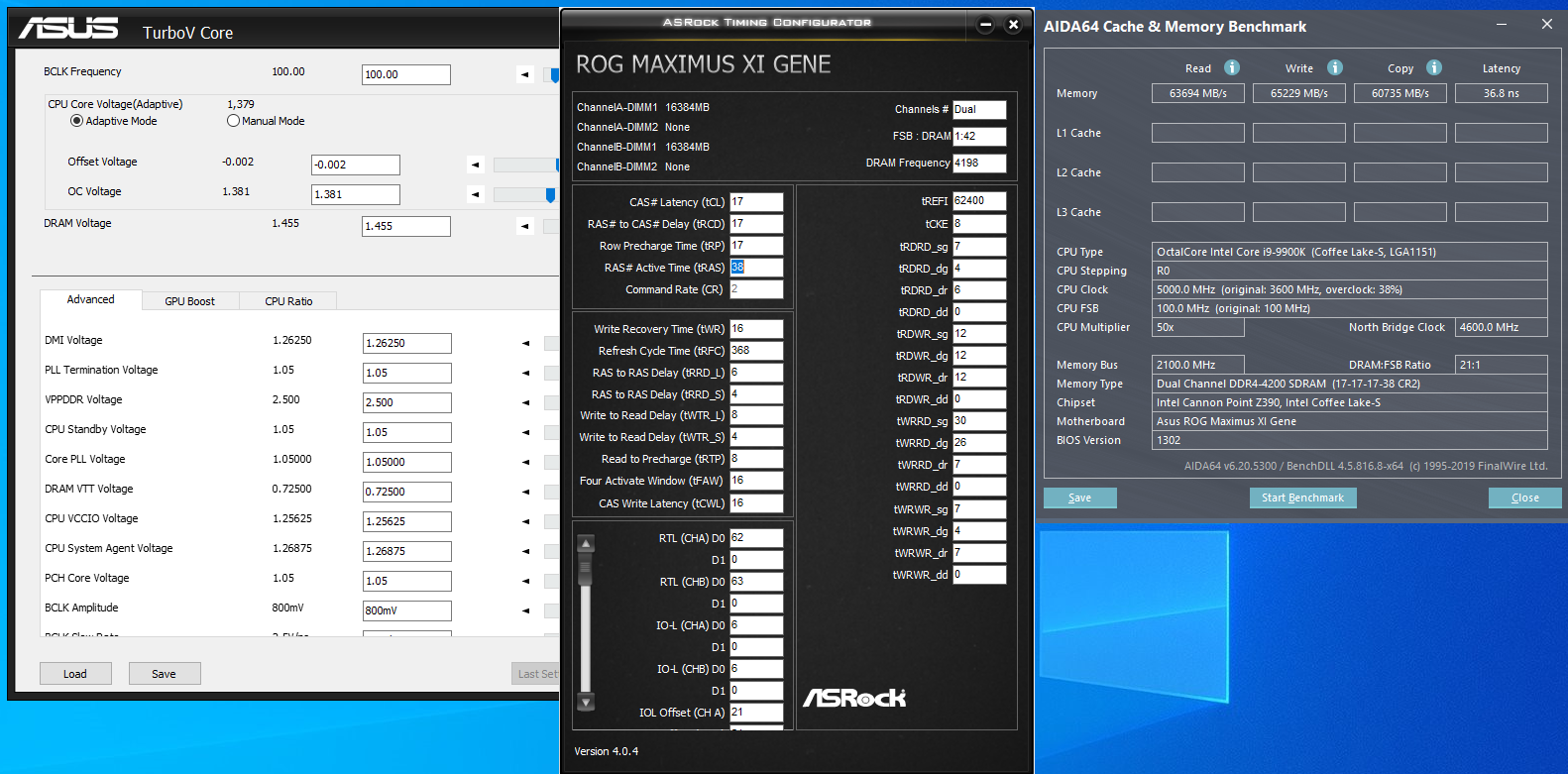Click the RAS# Active Time (tRAS) field
1568x774 pixels.
coord(756,268)
